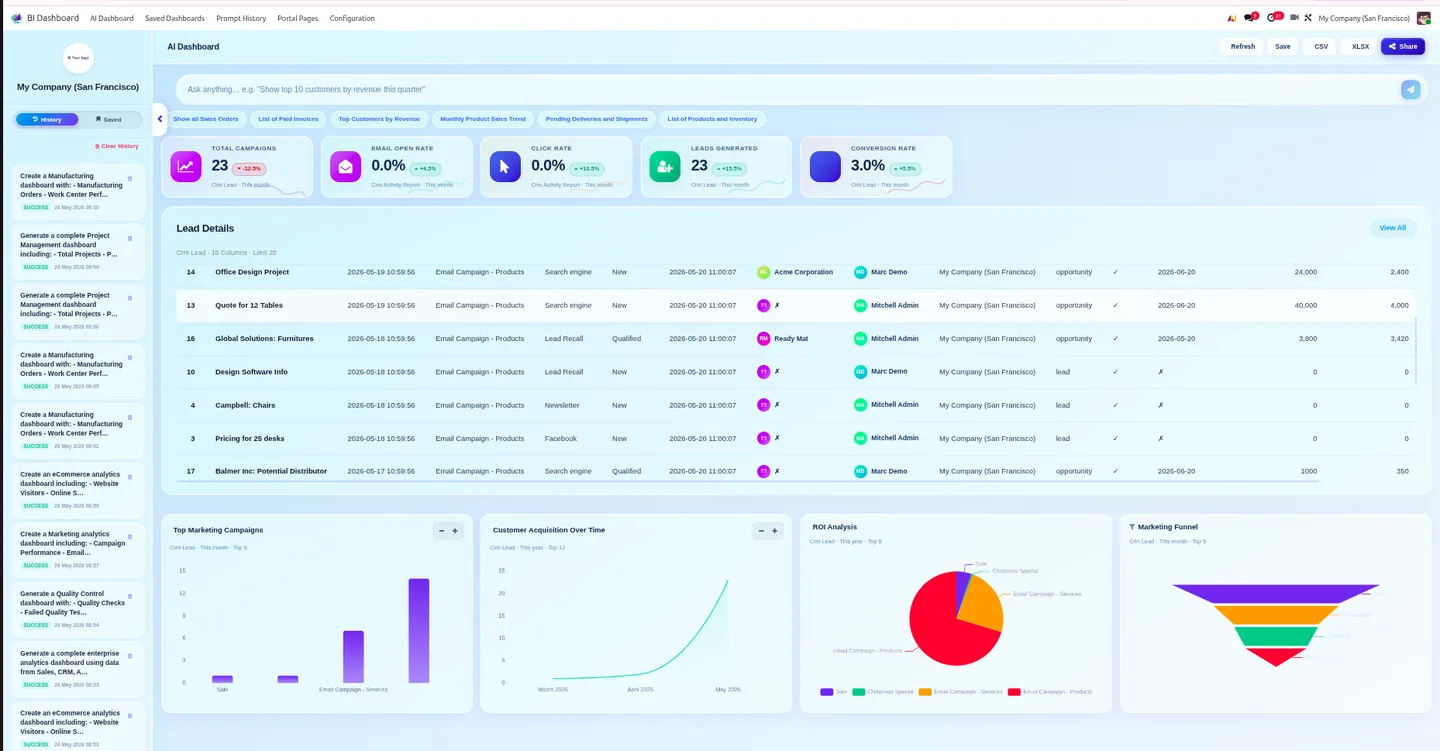This screenshot has width=1440, height=751.
Task: Click plus on Customer Acquisition Over Time chart
Action: point(774,531)
